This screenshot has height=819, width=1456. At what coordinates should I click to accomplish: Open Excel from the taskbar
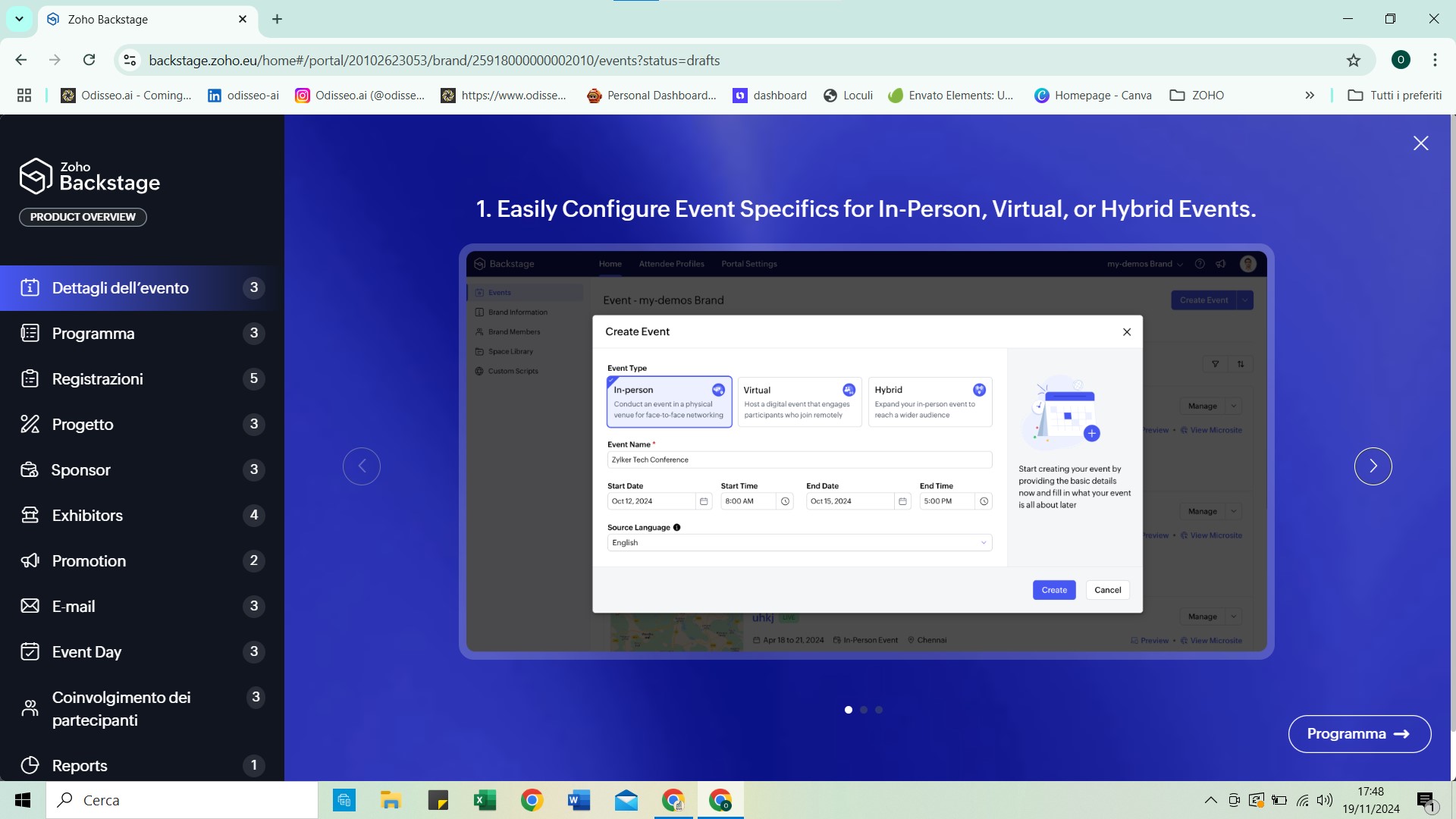[x=485, y=800]
